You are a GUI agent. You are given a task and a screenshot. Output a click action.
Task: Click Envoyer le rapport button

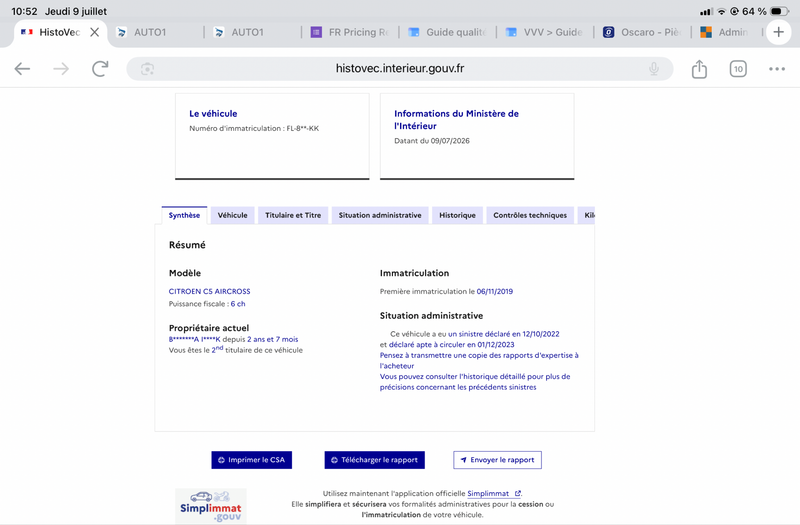[497, 460]
